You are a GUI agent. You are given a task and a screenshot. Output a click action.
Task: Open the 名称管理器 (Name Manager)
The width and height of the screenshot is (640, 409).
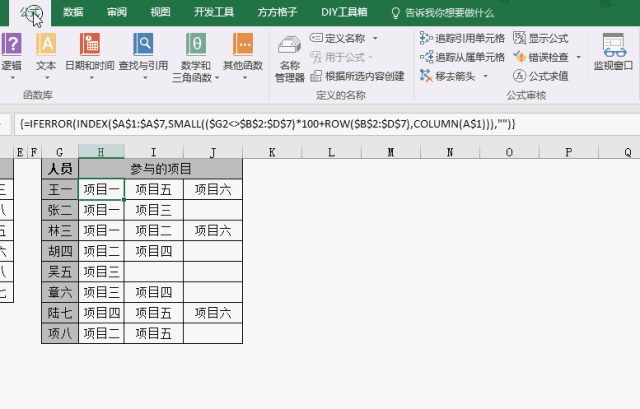point(289,58)
